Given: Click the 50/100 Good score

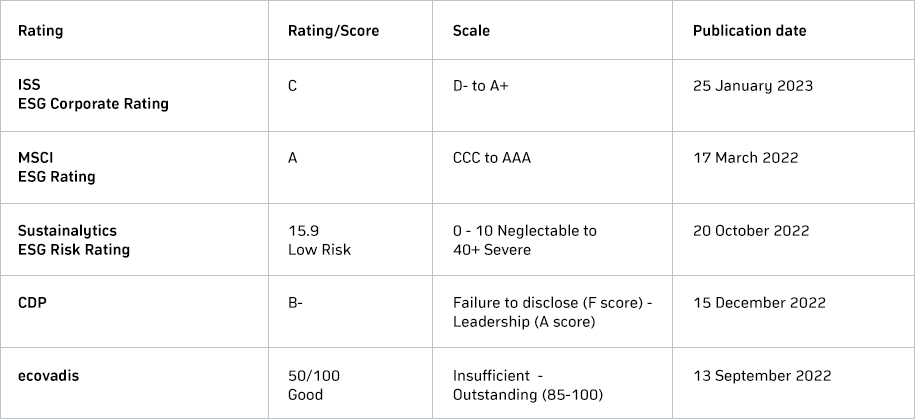Looking at the screenshot, I should coord(314,385).
